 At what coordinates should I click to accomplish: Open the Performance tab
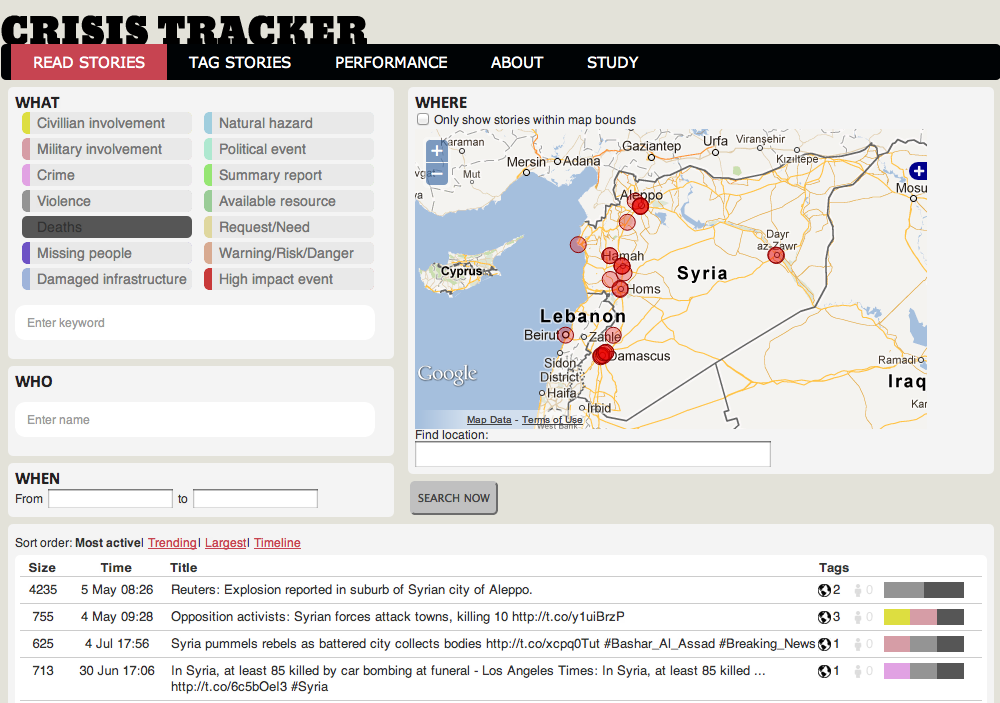(391, 62)
